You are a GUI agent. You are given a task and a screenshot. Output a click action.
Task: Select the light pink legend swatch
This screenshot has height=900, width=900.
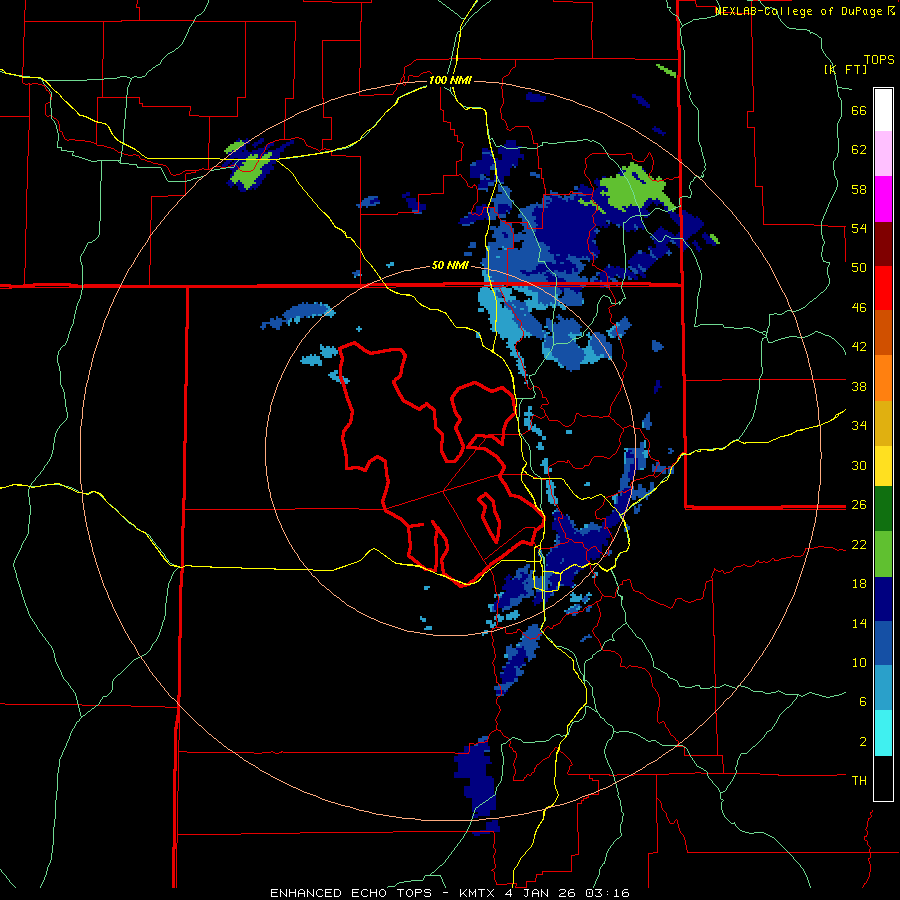click(x=883, y=153)
